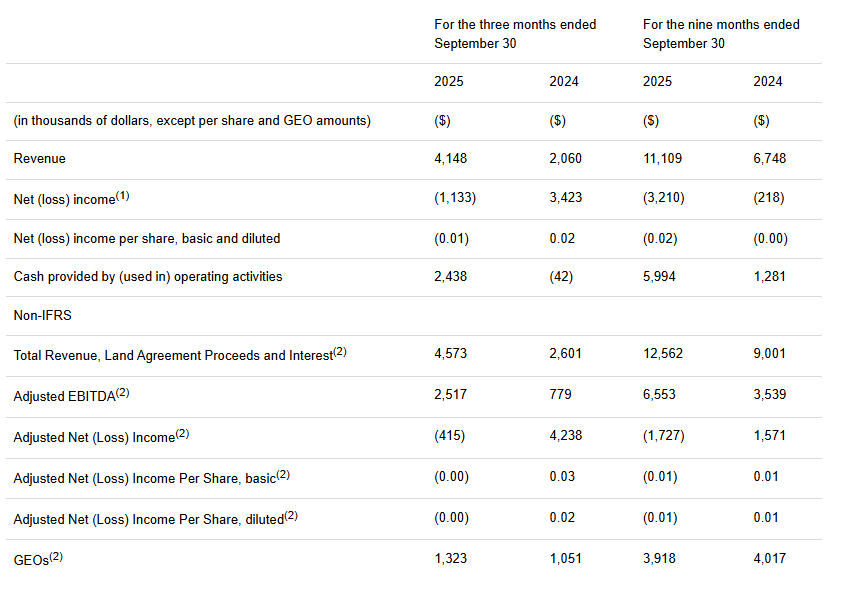843x593 pixels.
Task: Click the in thousands of dollars note
Action: 192,120
